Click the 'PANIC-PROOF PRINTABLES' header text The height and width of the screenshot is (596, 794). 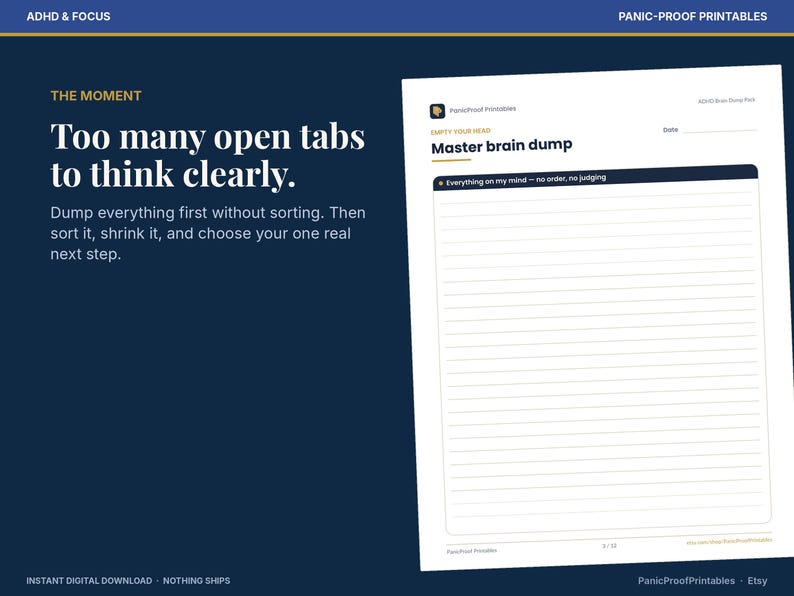click(x=692, y=17)
